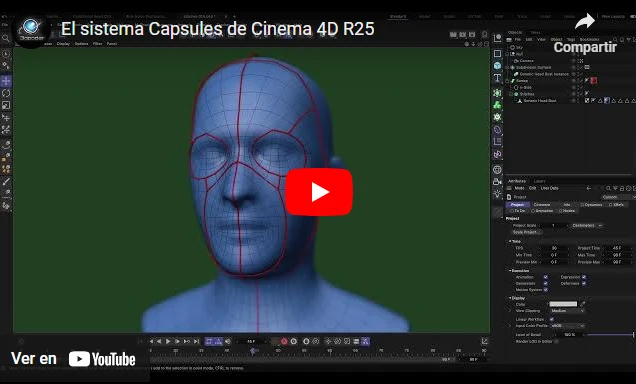
Task: Select the Rotate tool in the left toolbar
Action: click(6, 93)
